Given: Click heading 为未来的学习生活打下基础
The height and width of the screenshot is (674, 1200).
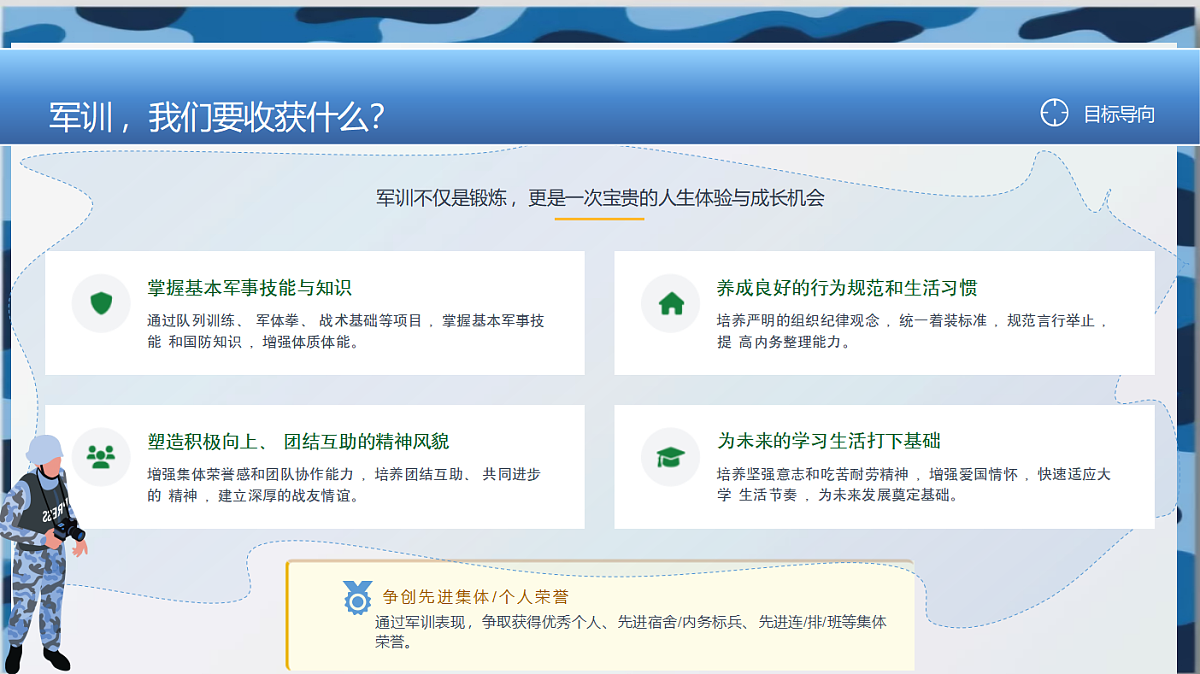Looking at the screenshot, I should pos(828,441).
